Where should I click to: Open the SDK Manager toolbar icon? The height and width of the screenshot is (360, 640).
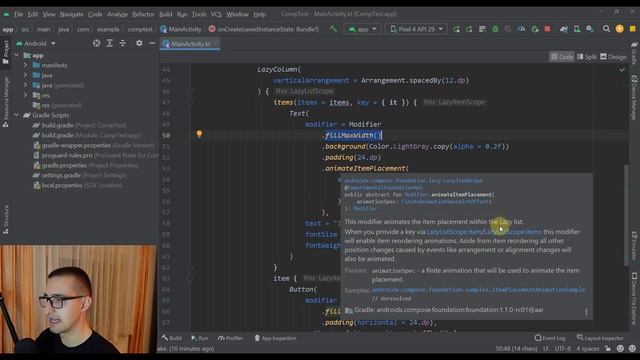point(590,29)
